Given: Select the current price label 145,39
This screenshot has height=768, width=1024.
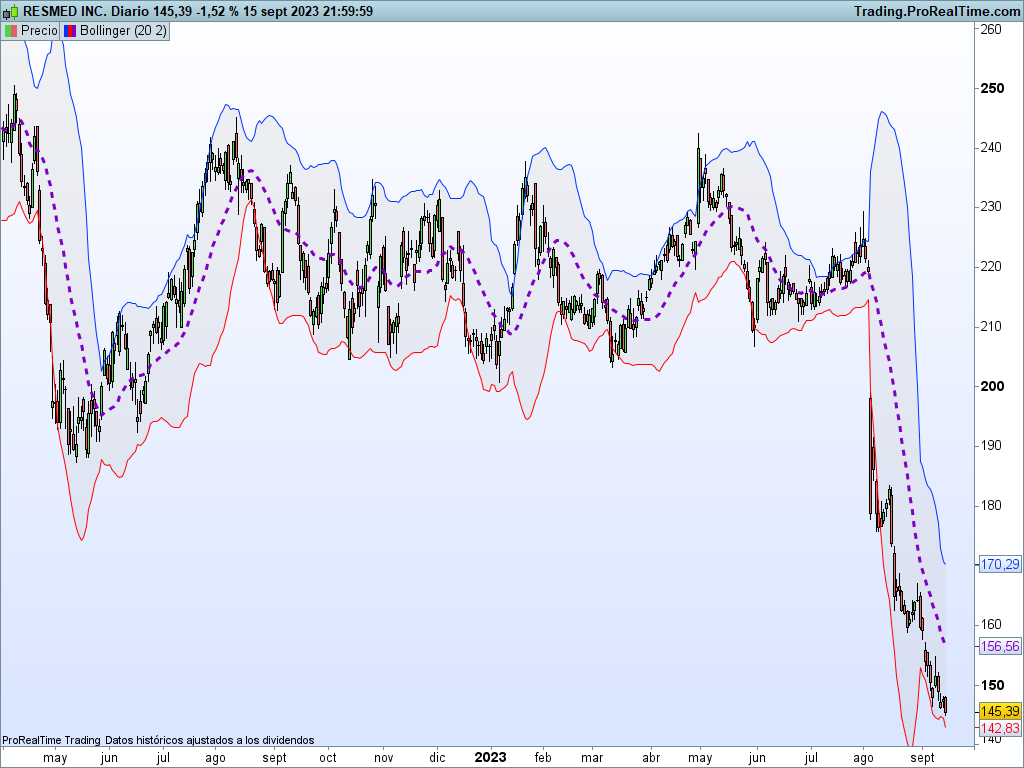Looking at the screenshot, I should pos(999,711).
